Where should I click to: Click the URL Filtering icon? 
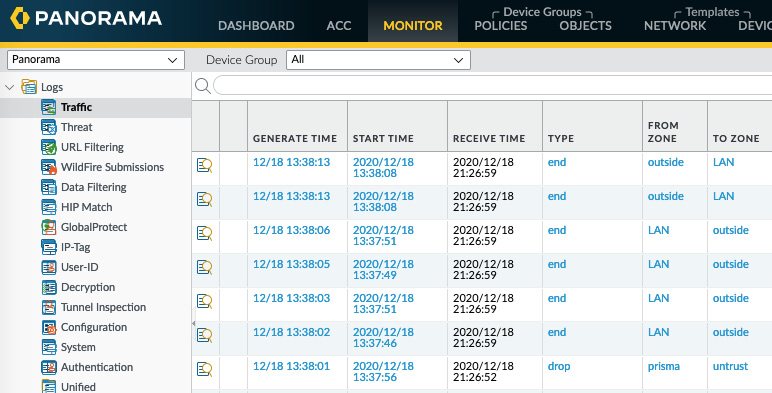(49, 147)
